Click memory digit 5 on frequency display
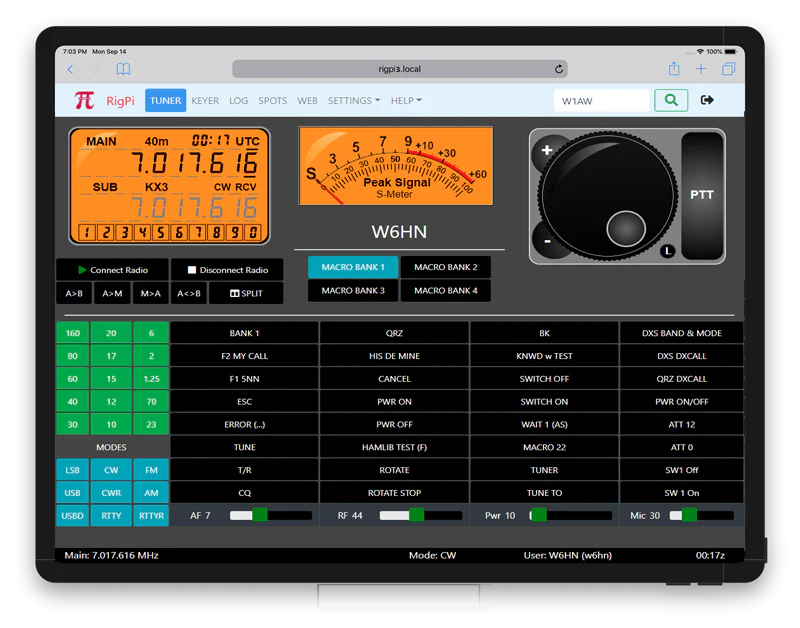This screenshot has height=628, width=800. 161,233
